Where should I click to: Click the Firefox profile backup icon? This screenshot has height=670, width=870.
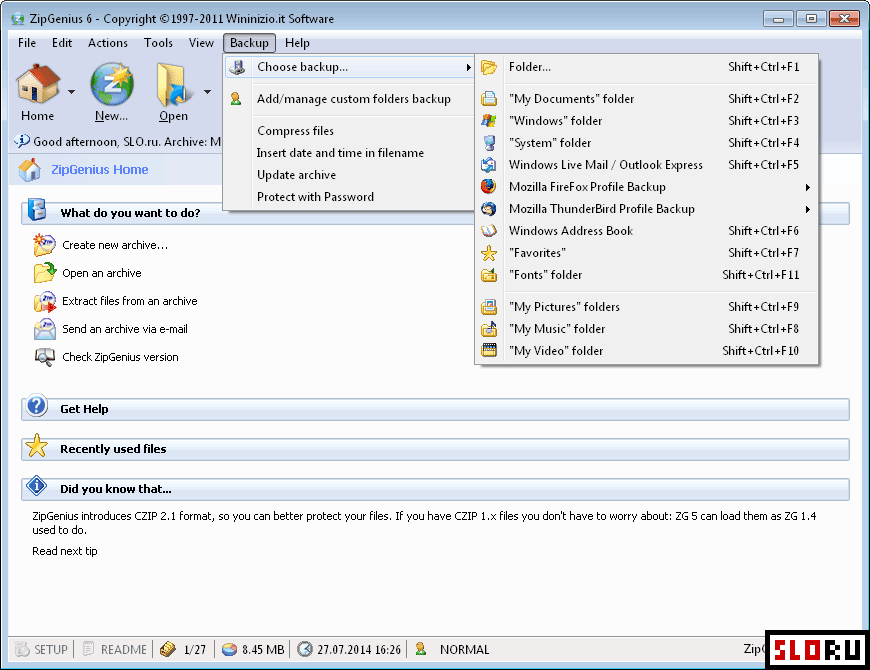(489, 187)
